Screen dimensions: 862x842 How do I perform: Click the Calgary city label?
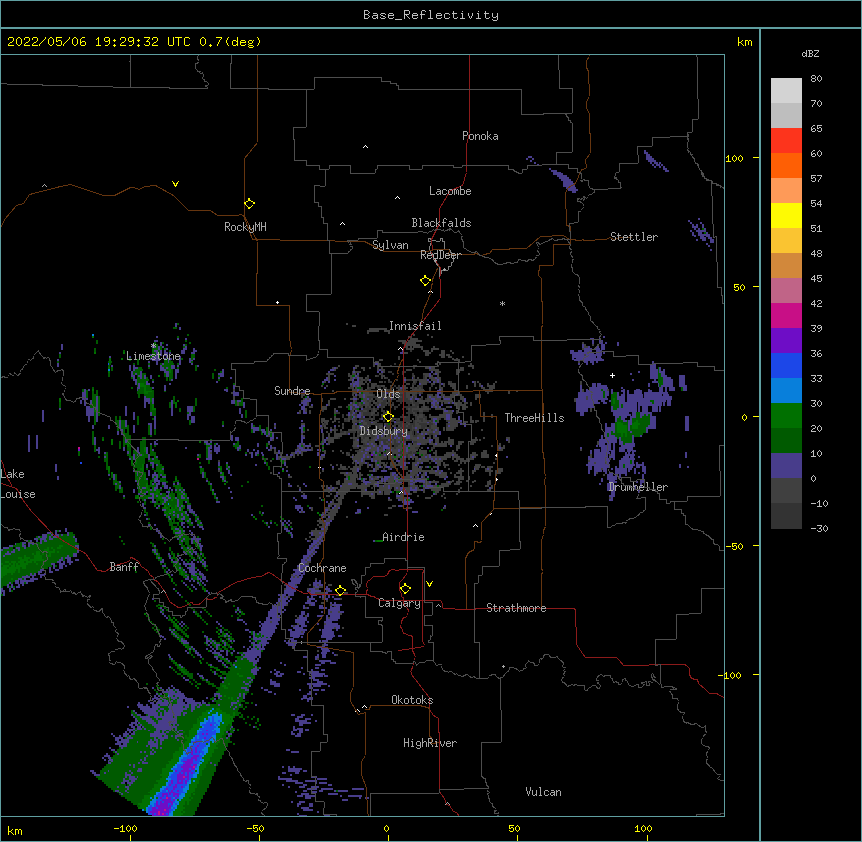399,603
